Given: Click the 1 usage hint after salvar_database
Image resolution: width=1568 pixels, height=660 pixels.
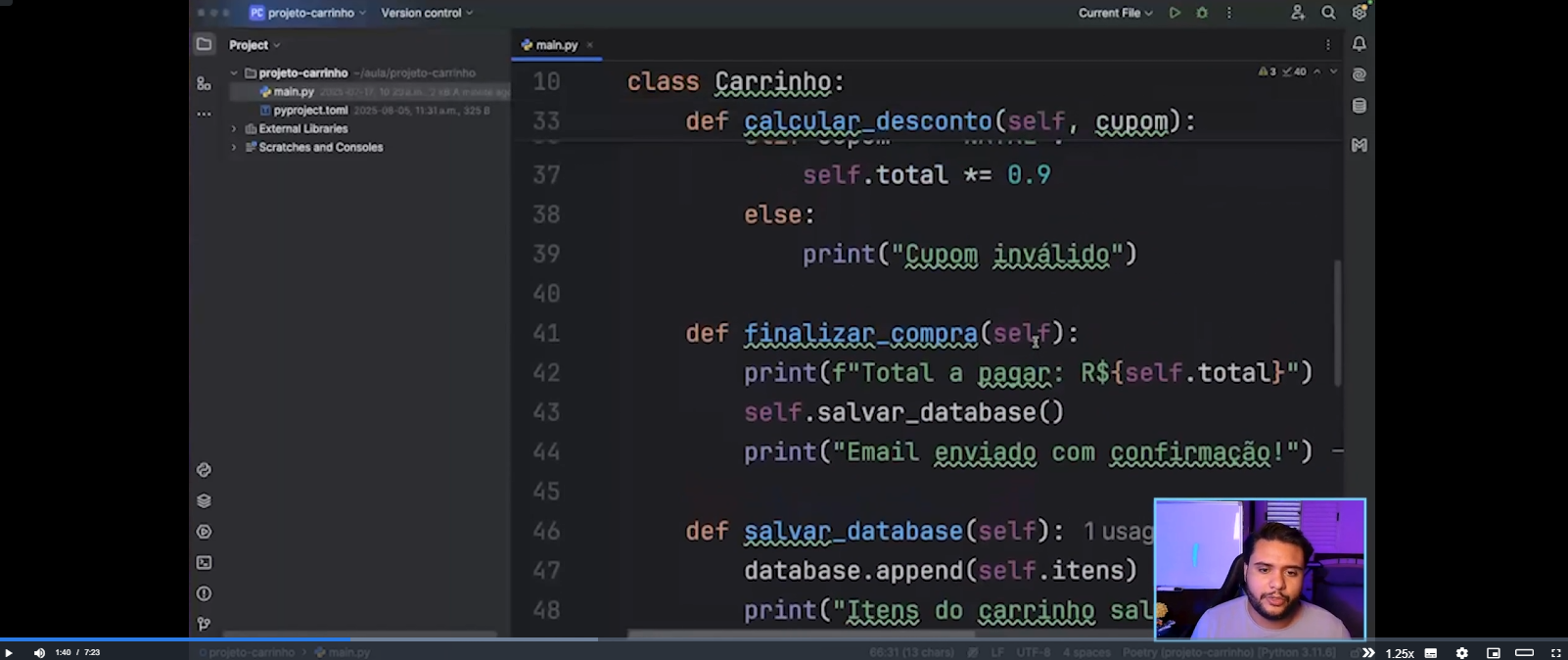Looking at the screenshot, I should pyautogui.click(x=1119, y=531).
